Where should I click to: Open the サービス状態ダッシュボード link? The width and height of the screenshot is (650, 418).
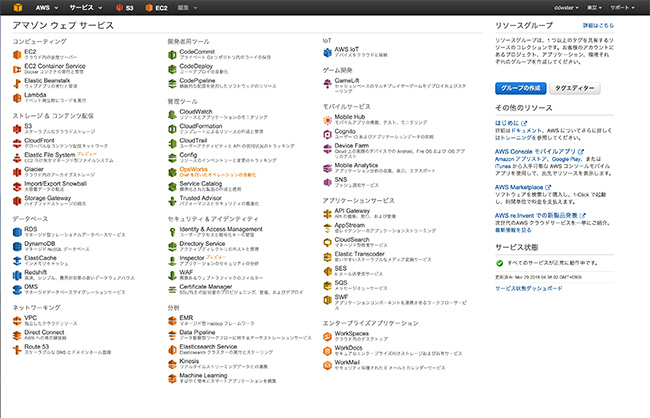(529, 288)
